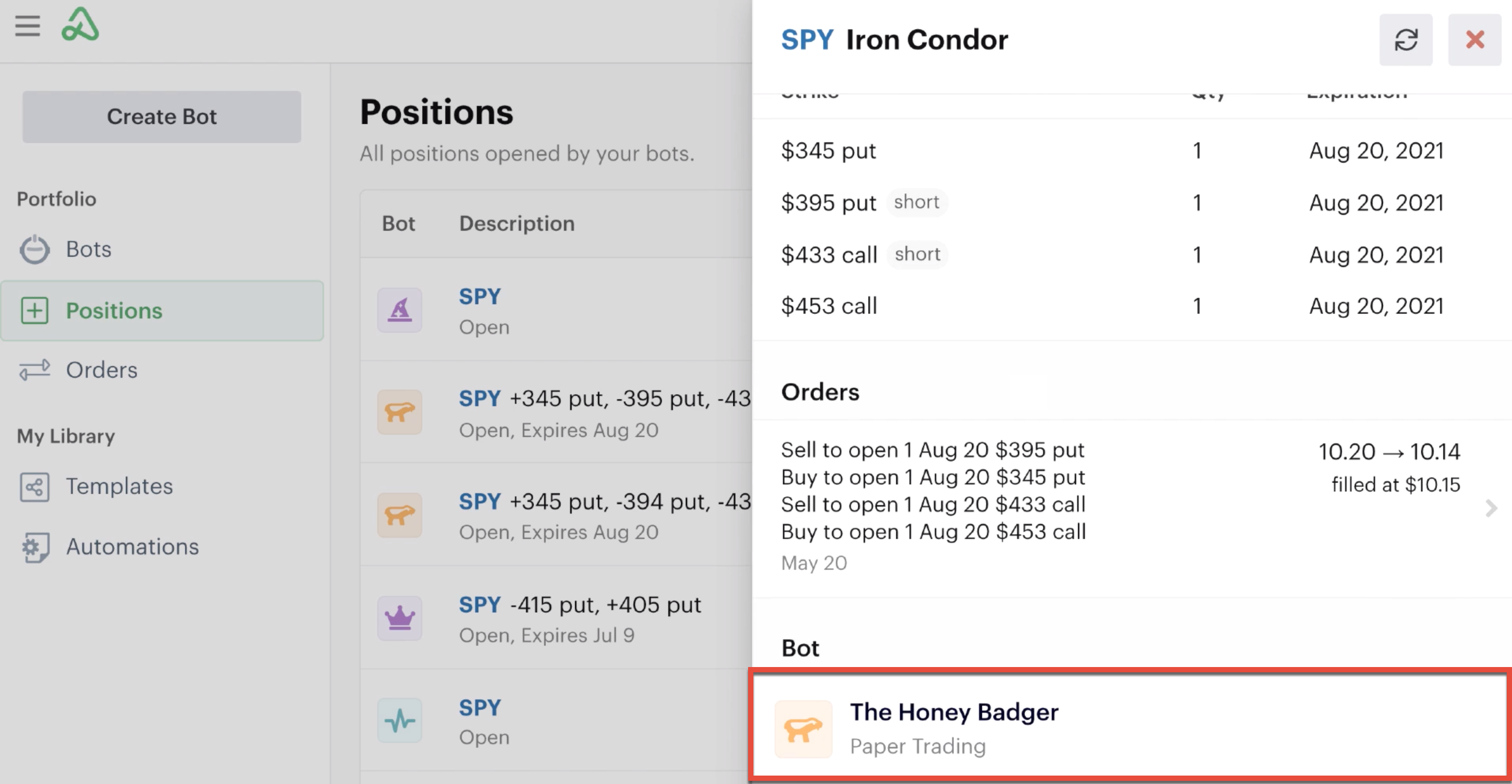The height and width of the screenshot is (784, 1512).
Task: Click the purple wizard hat bot icon
Action: coord(400,310)
